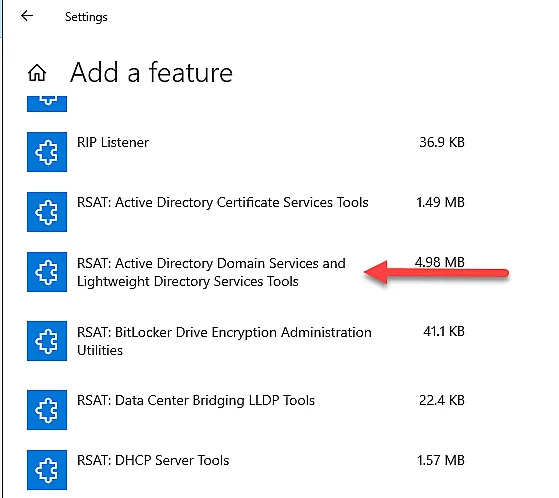559x498 pixels.
Task: Select RSAT: Active Directory Certificate Services Tools
Action: coord(223,202)
